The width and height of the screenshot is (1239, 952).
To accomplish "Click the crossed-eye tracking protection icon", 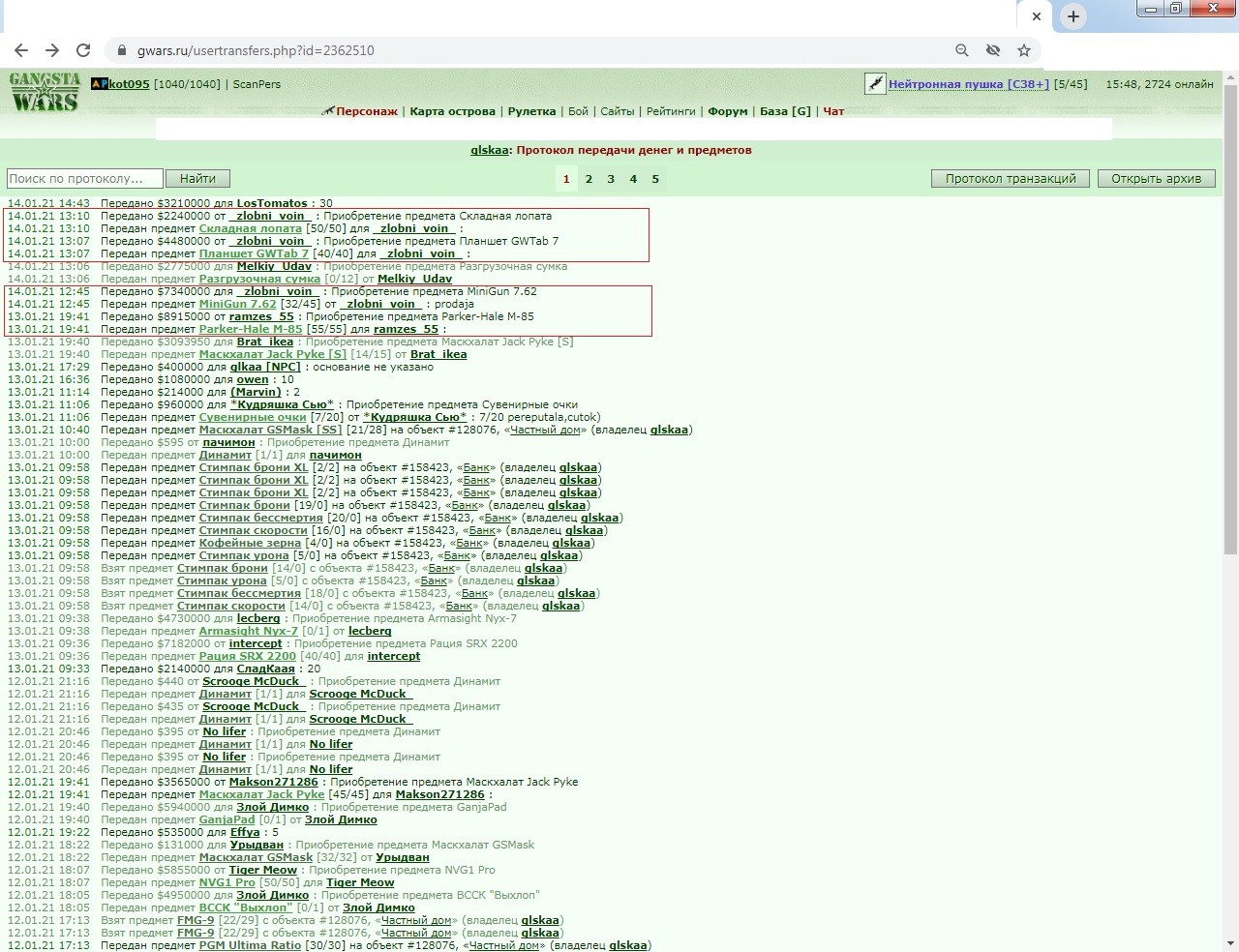I will [993, 50].
